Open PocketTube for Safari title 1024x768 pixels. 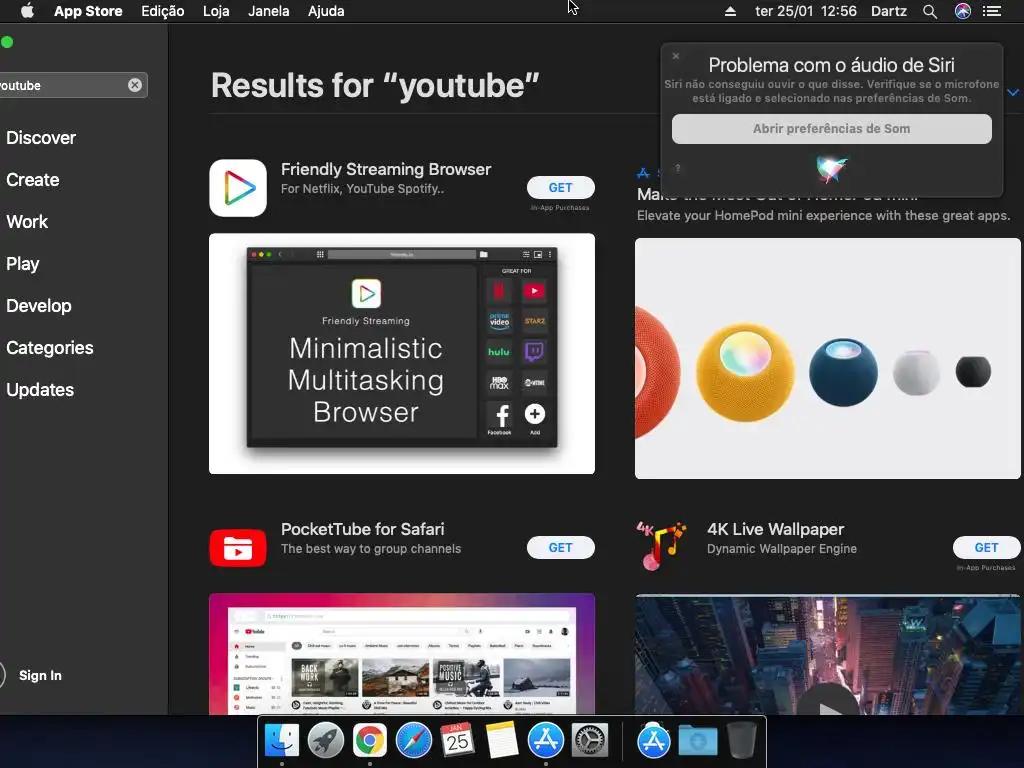coord(362,529)
